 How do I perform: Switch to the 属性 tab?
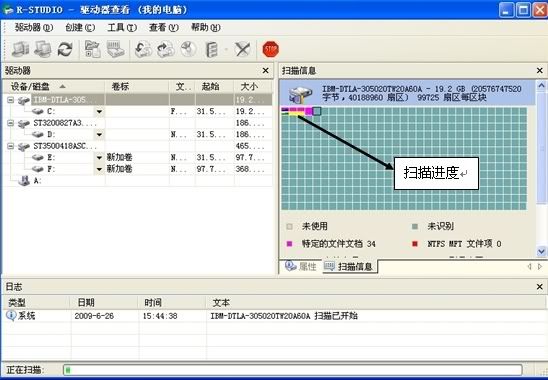(x=301, y=266)
